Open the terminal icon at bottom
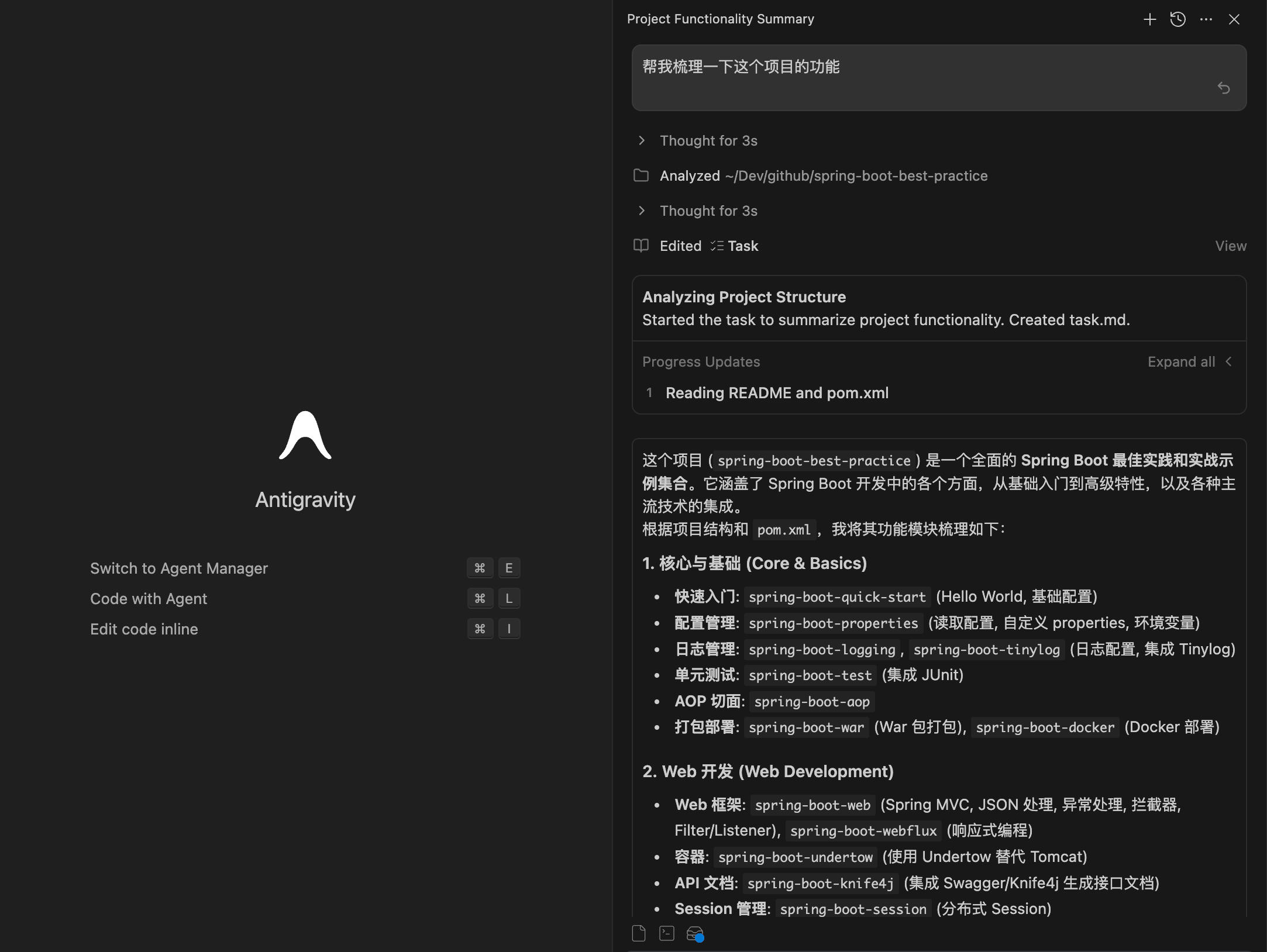The width and height of the screenshot is (1267, 952). coord(667,933)
